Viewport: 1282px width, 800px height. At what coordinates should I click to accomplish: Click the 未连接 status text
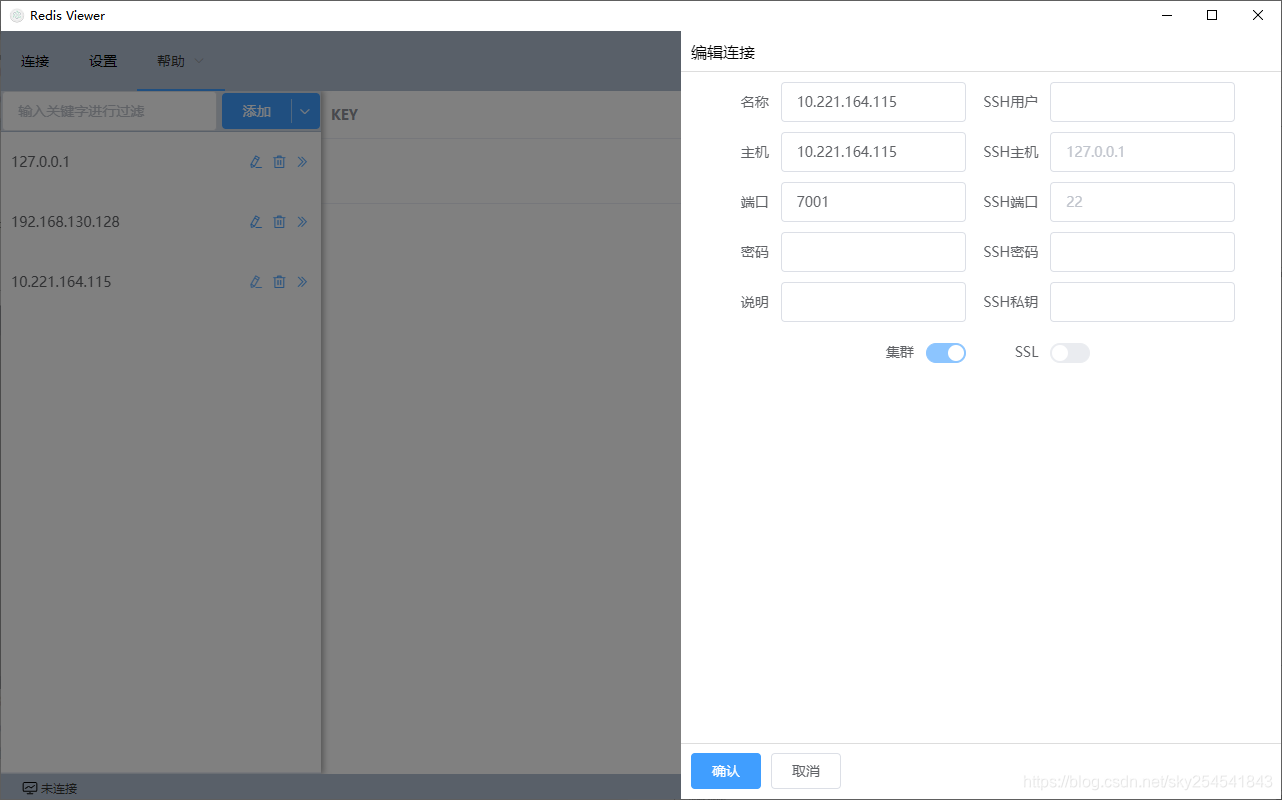click(59, 788)
